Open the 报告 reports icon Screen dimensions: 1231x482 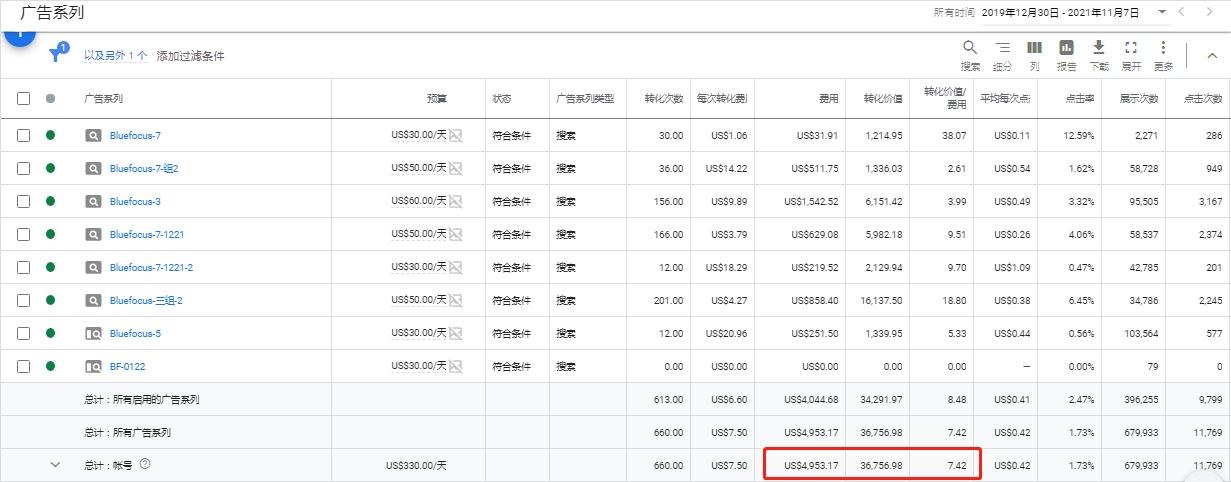click(x=1066, y=55)
